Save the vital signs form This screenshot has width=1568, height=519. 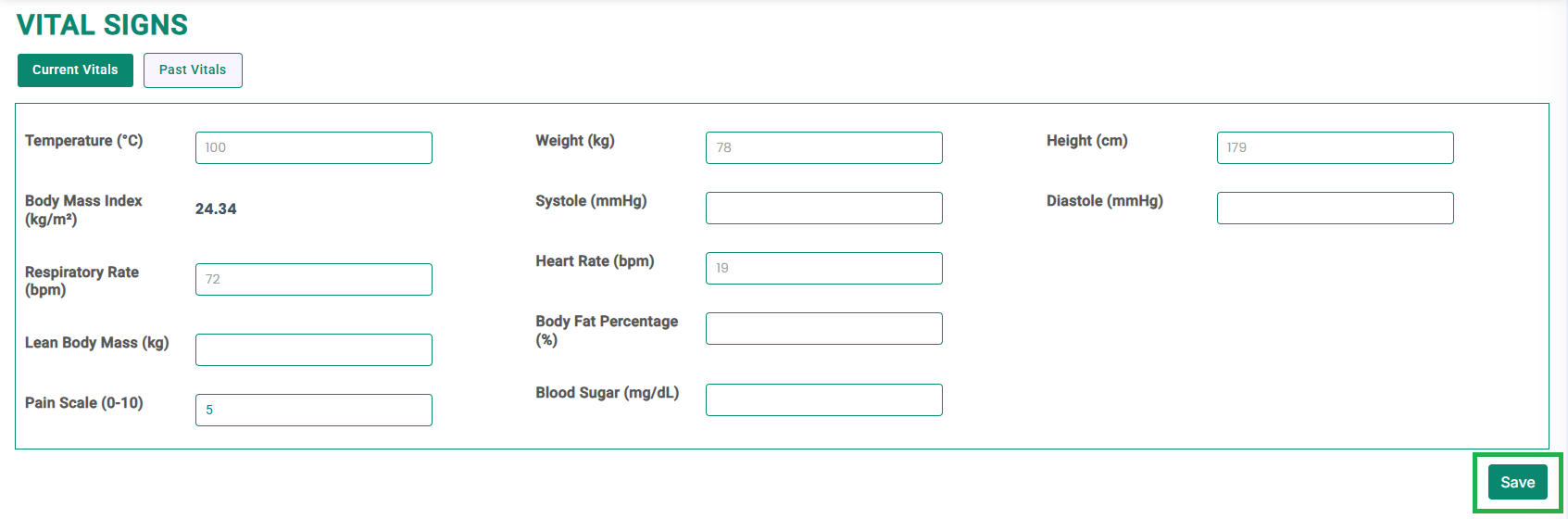[x=1517, y=482]
